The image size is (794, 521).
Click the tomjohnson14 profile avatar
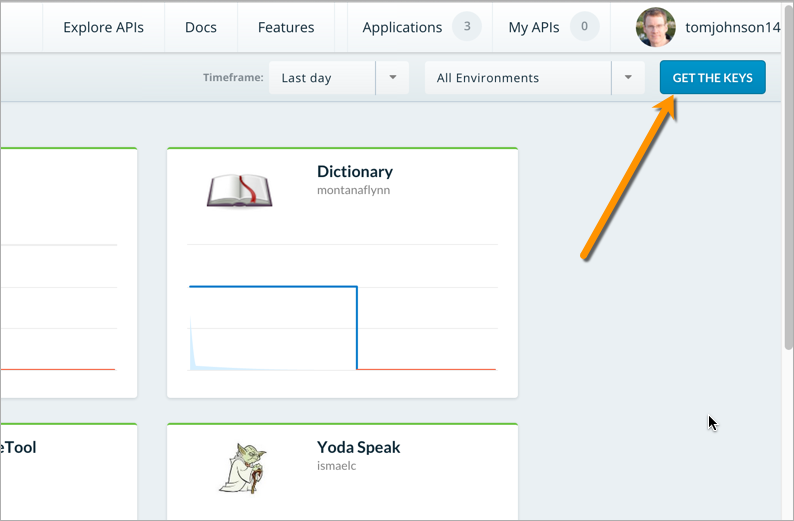(656, 28)
